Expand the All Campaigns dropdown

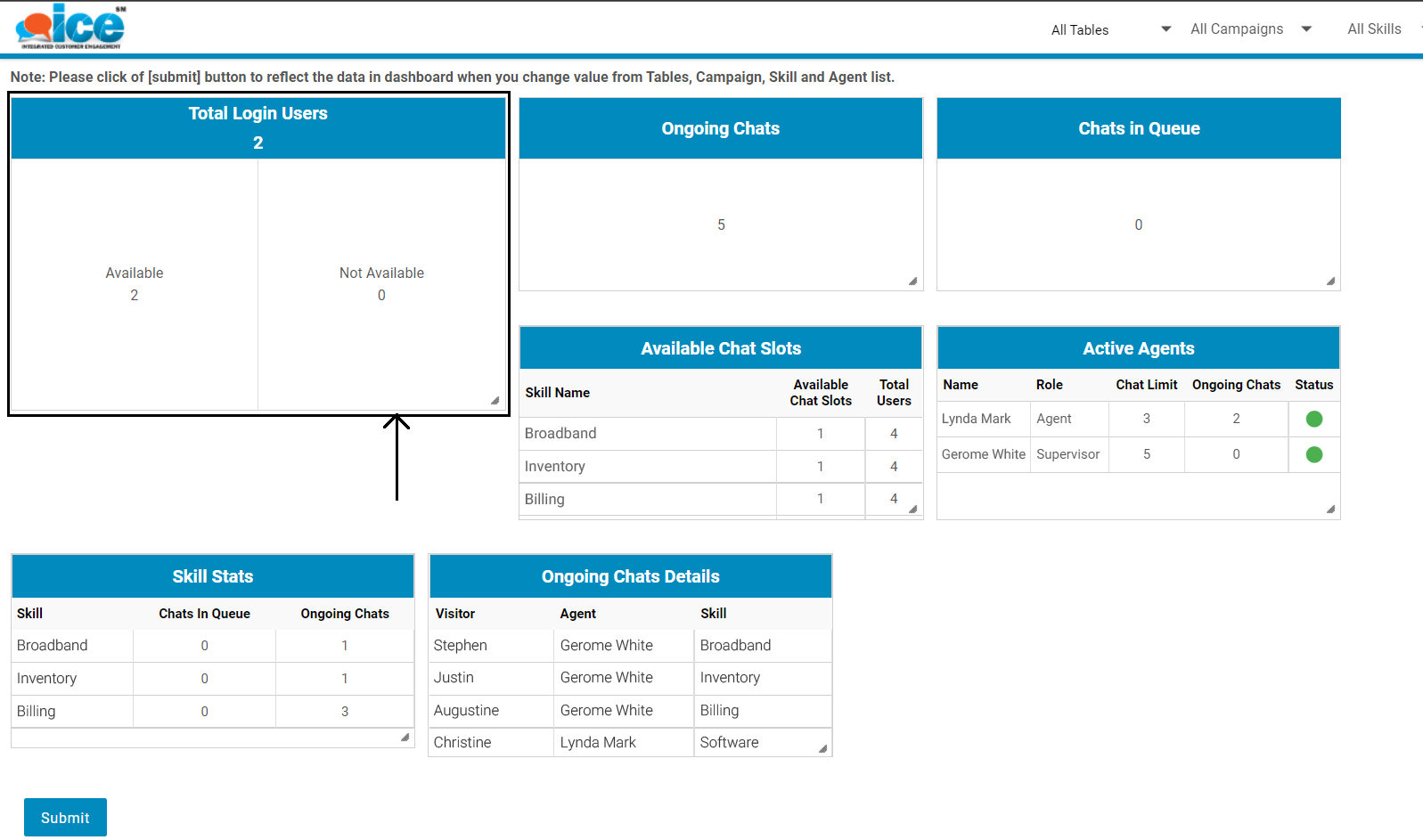1250,29
